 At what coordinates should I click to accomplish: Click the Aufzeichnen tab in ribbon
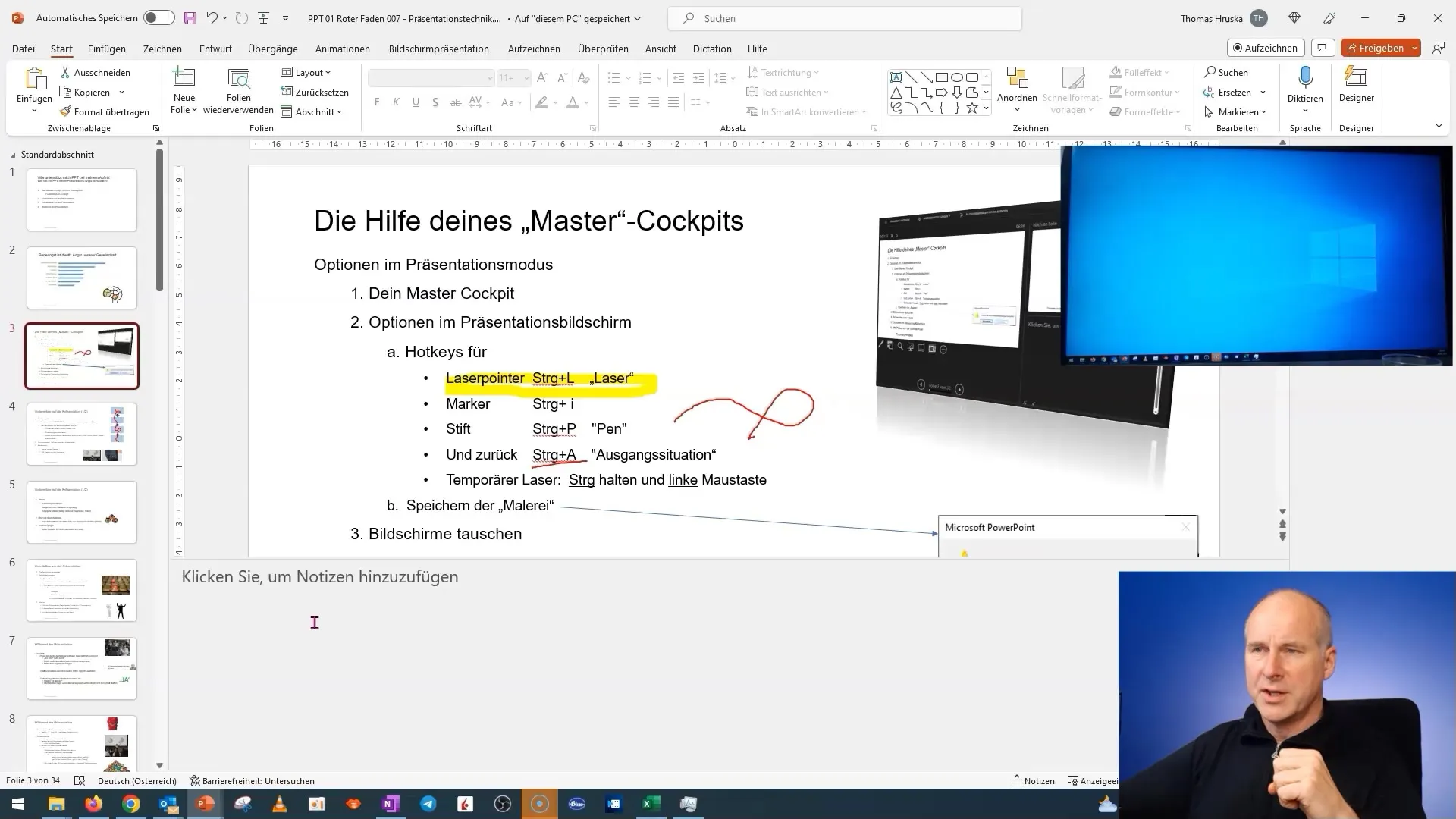[x=537, y=48]
